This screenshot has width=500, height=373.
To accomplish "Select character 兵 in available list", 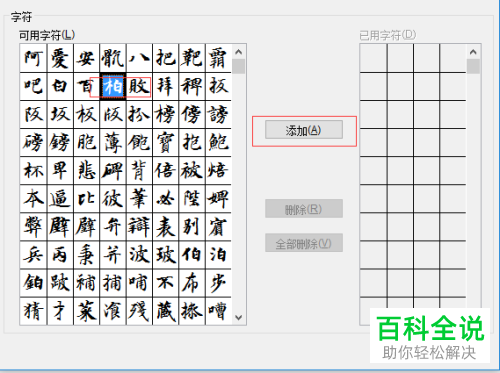I will pyautogui.click(x=33, y=255).
